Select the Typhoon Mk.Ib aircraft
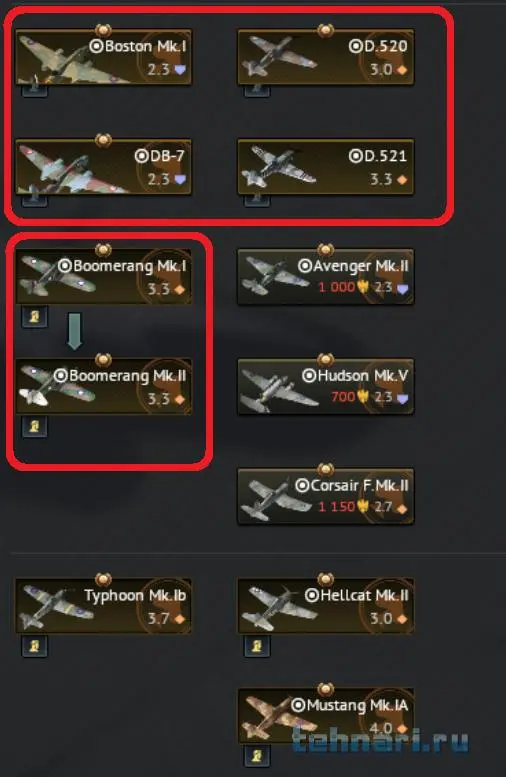The height and width of the screenshot is (777, 506). (x=104, y=606)
